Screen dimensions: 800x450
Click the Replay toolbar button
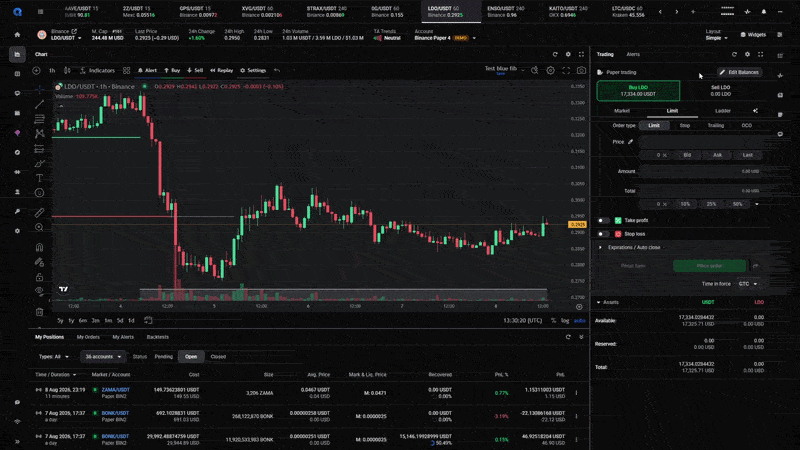point(221,70)
